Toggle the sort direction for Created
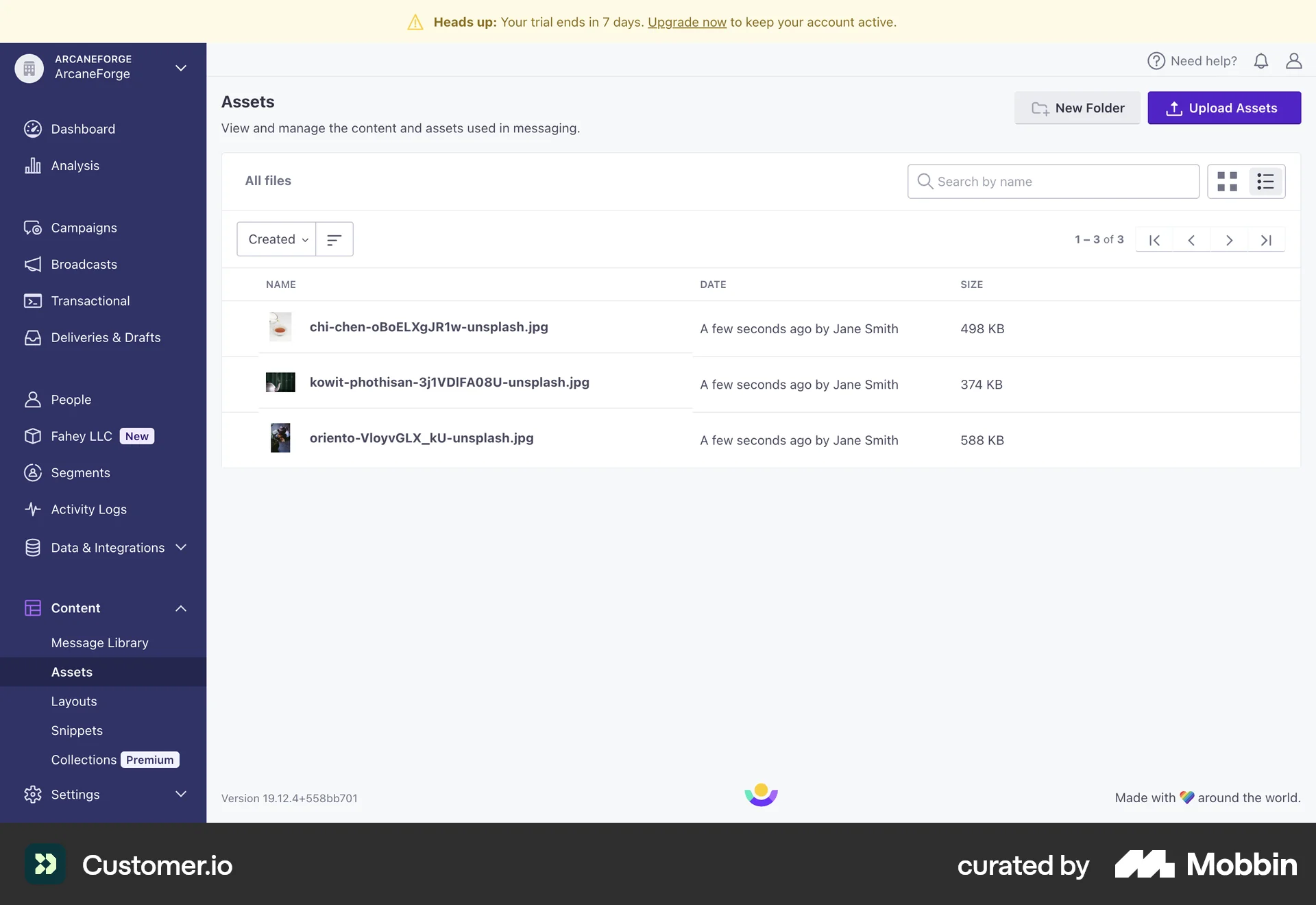1316x905 pixels. 334,239
